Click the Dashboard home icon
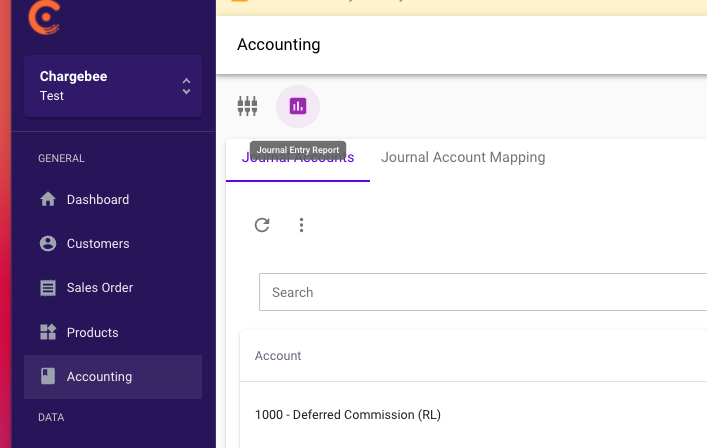Viewport: 707px width, 448px height. coord(48,199)
